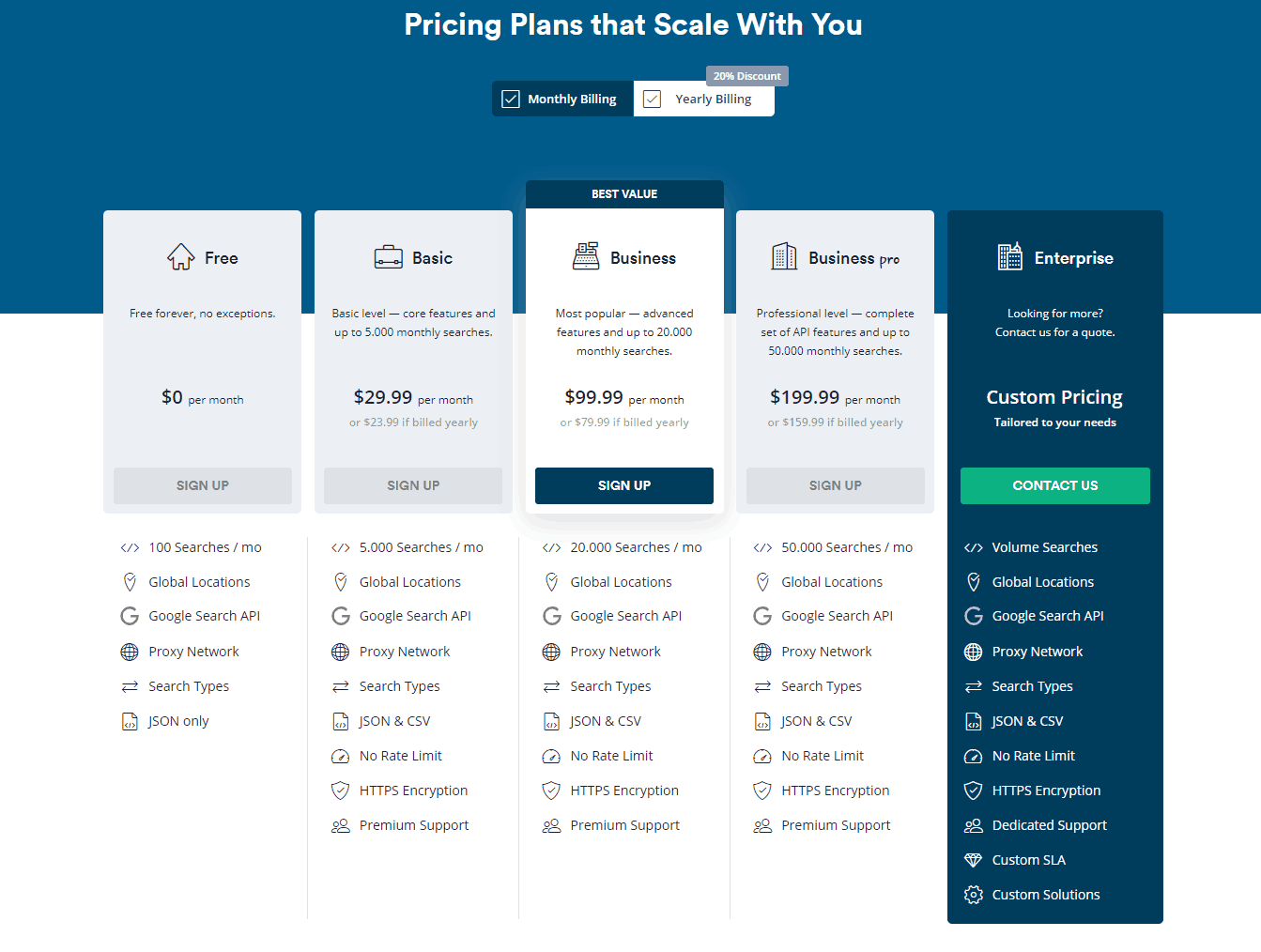Image resolution: width=1261 pixels, height=952 pixels.
Task: Switch to the Yearly Billing option
Action: [x=713, y=100]
